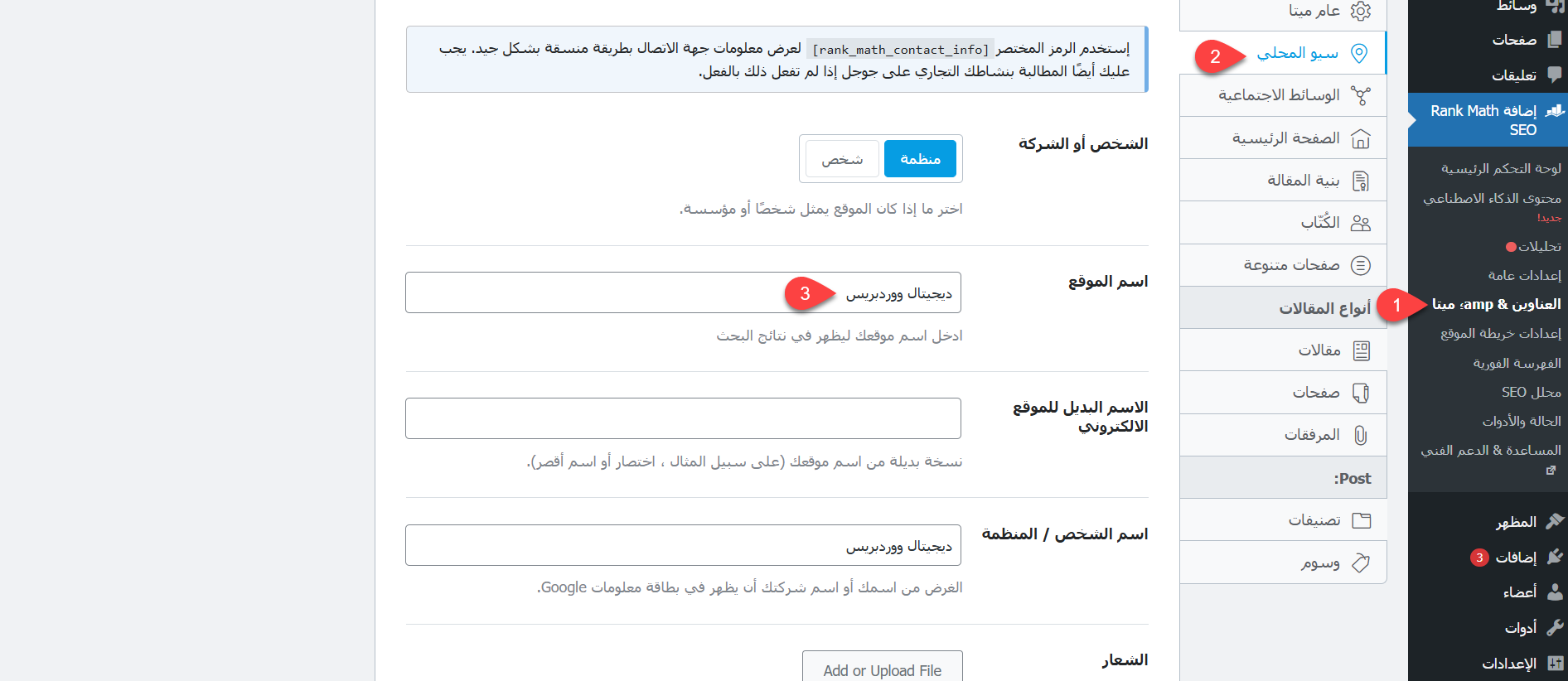Click the صفحات post-type icon below مقالات

[1361, 393]
